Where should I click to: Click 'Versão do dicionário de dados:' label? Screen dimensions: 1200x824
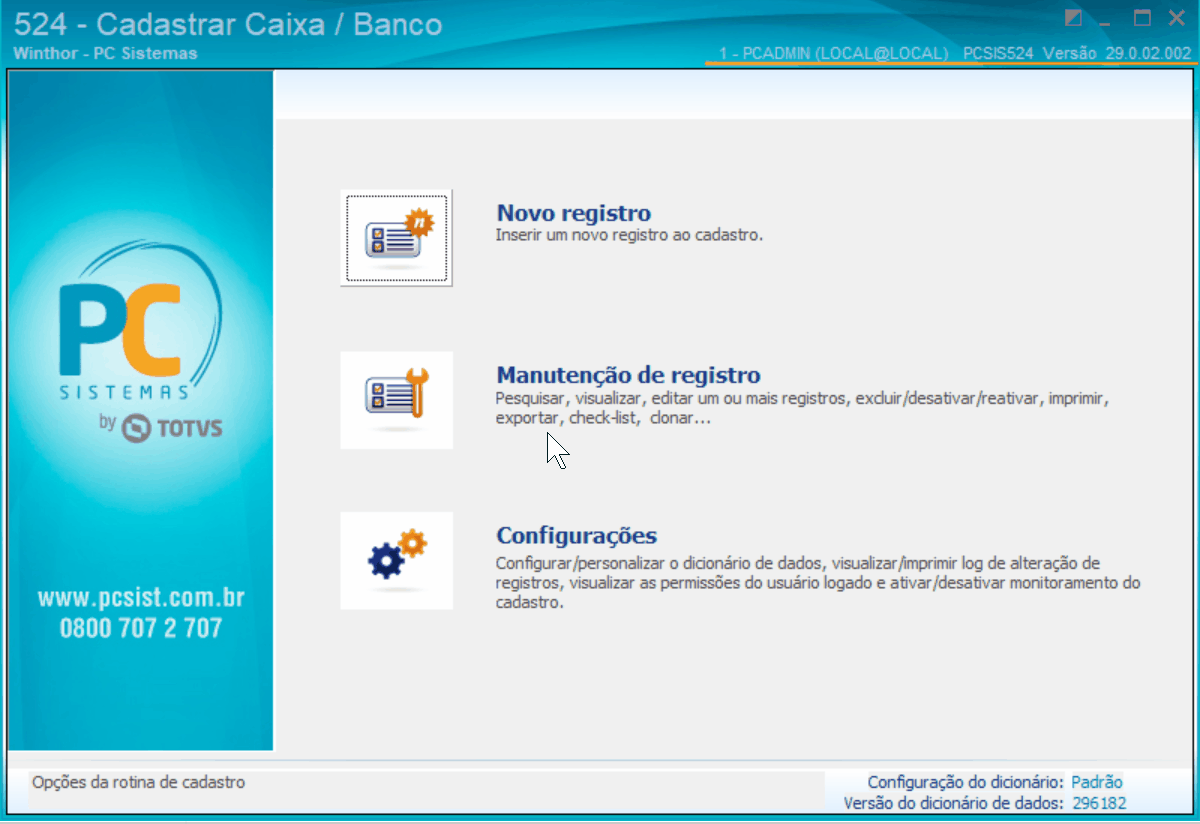tap(955, 803)
